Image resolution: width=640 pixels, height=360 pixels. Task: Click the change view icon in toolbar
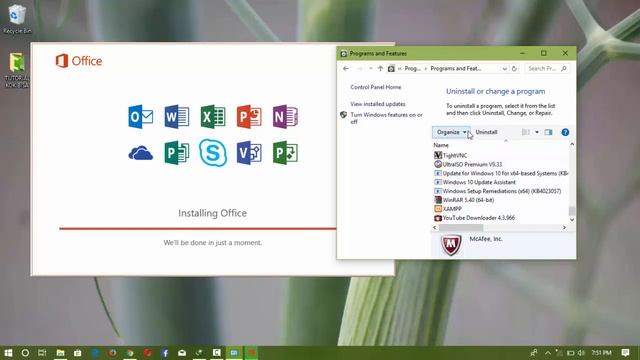(x=526, y=132)
